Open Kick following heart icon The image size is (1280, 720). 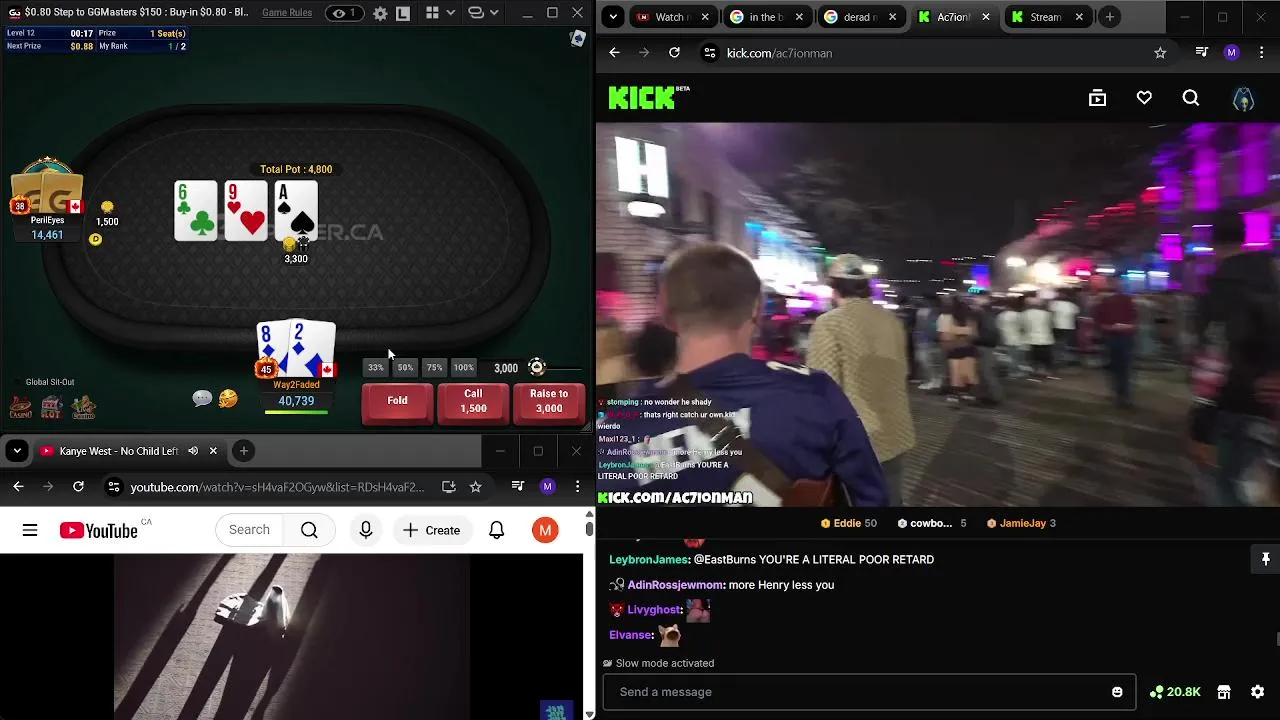[x=1144, y=98]
